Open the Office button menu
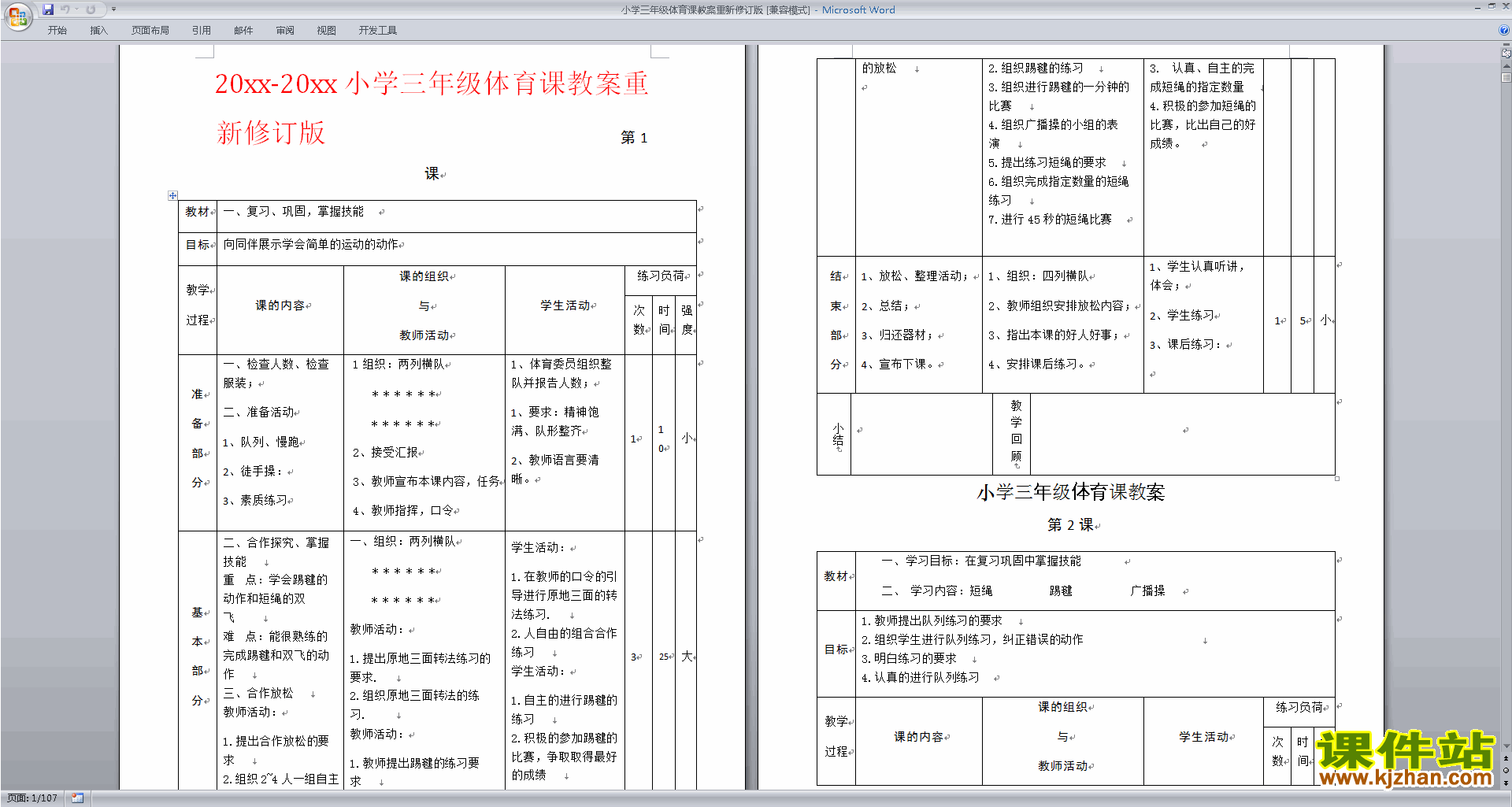The image size is (1512, 807). (x=17, y=16)
